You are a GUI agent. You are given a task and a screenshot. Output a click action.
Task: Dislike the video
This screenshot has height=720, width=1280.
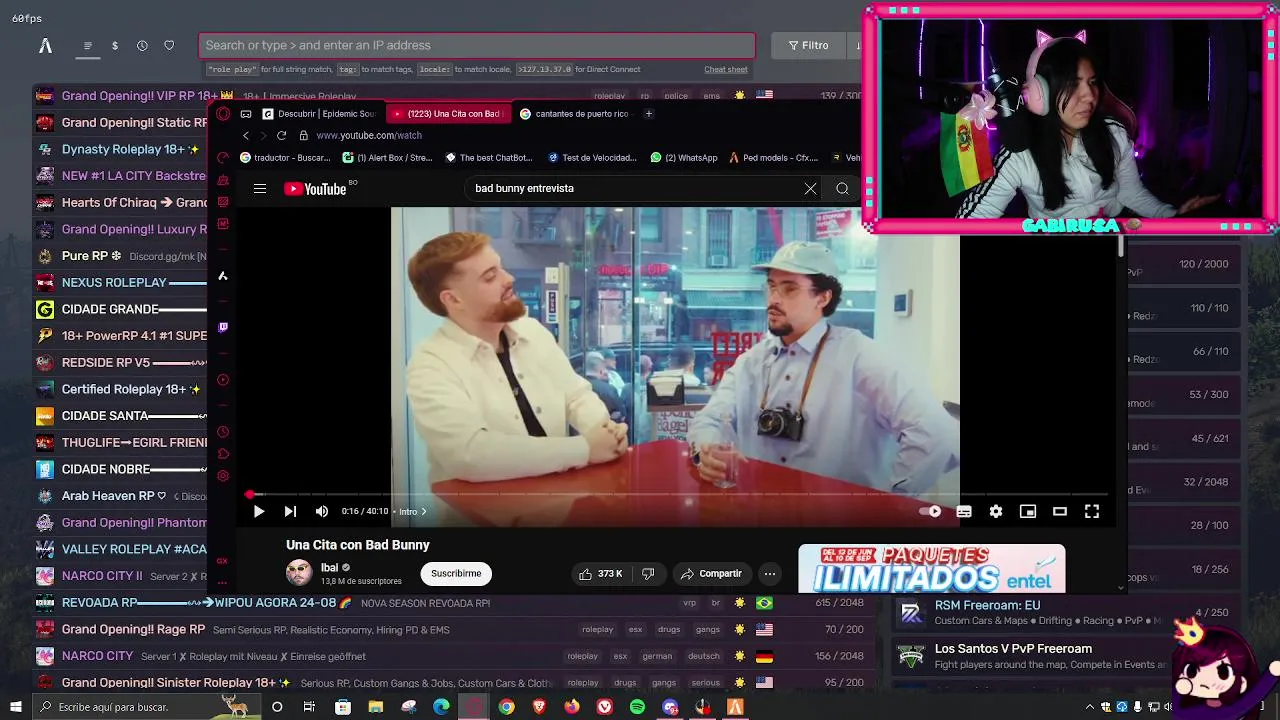coord(648,573)
